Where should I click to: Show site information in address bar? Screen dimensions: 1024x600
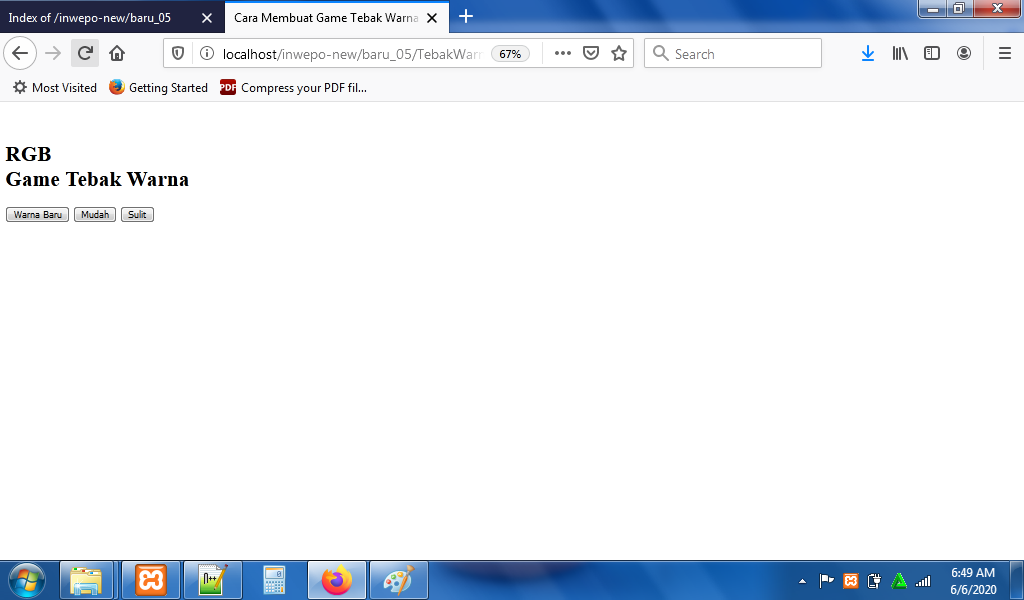pyautogui.click(x=206, y=54)
